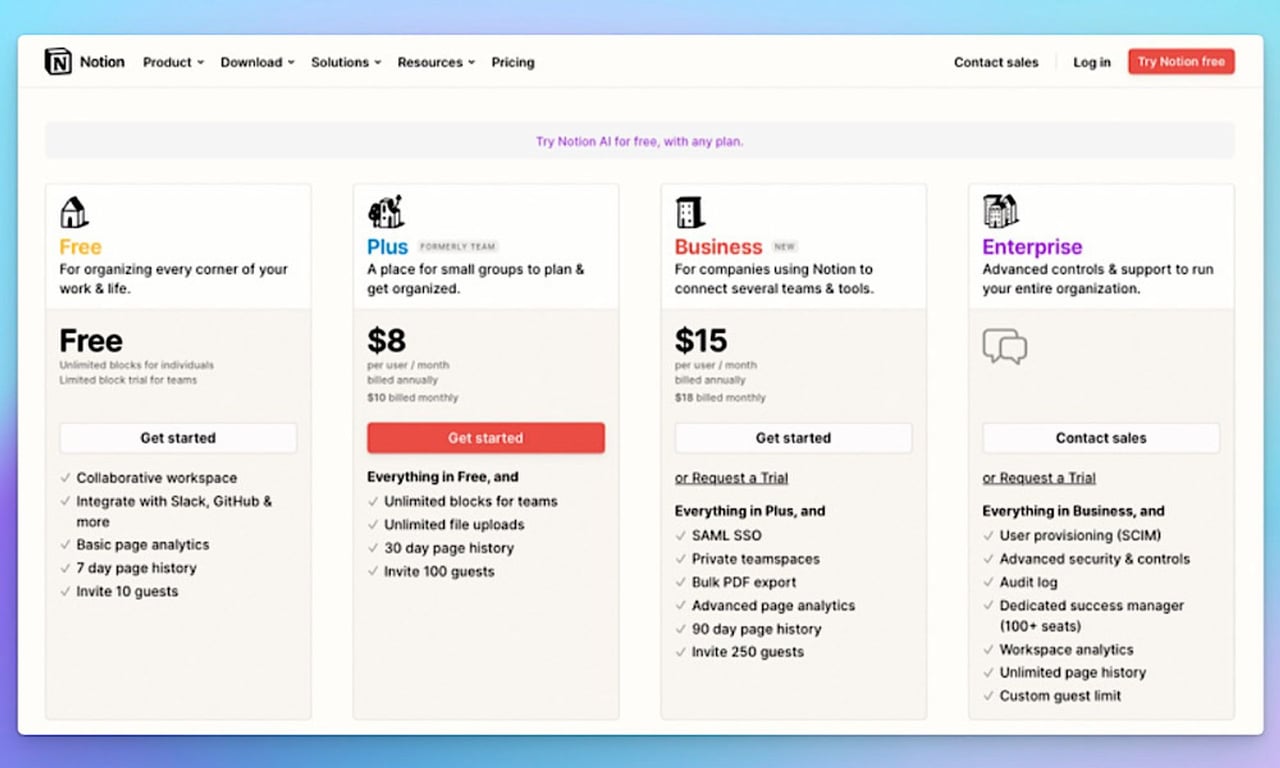Click Custom guest limit feature
The width and height of the screenshot is (1280, 768).
point(1061,696)
